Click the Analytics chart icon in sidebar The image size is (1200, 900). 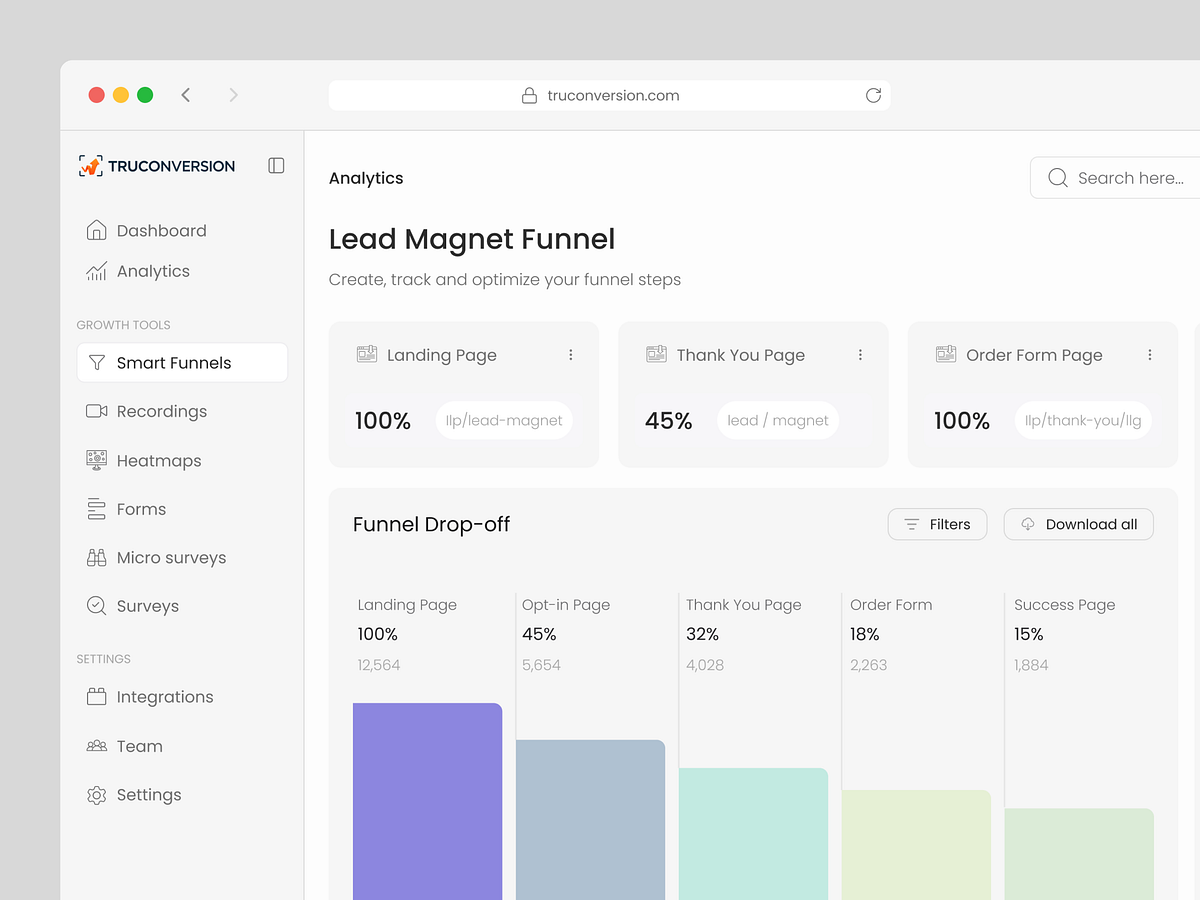(x=97, y=271)
